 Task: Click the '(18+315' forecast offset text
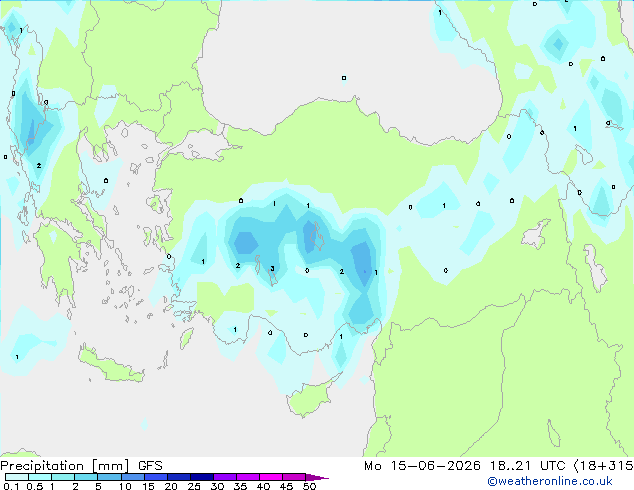pos(604,466)
